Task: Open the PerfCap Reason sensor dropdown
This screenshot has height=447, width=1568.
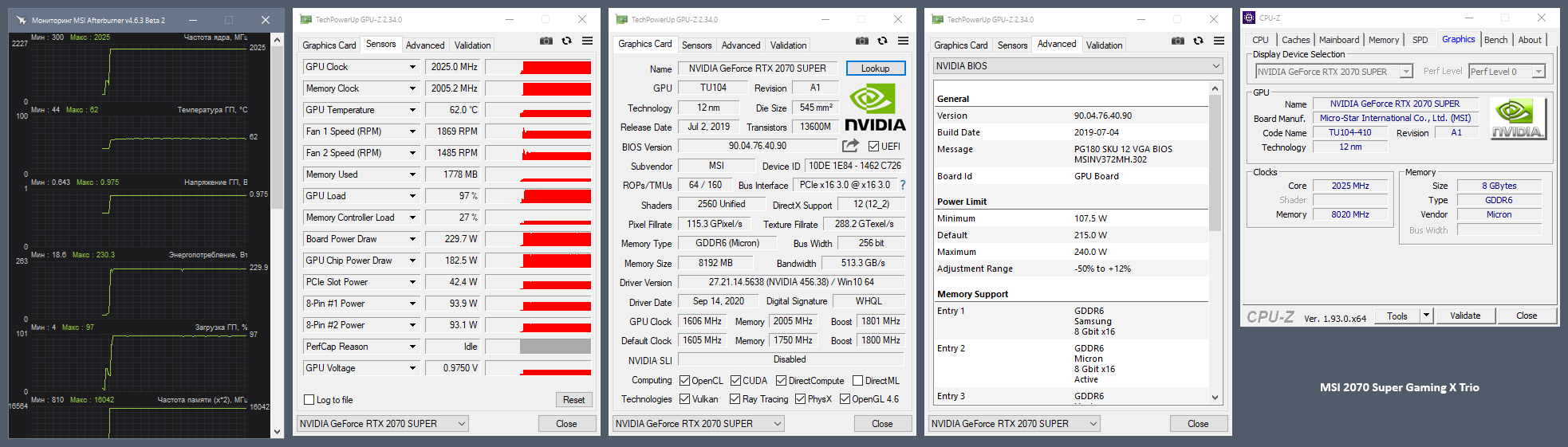Action: (x=412, y=347)
